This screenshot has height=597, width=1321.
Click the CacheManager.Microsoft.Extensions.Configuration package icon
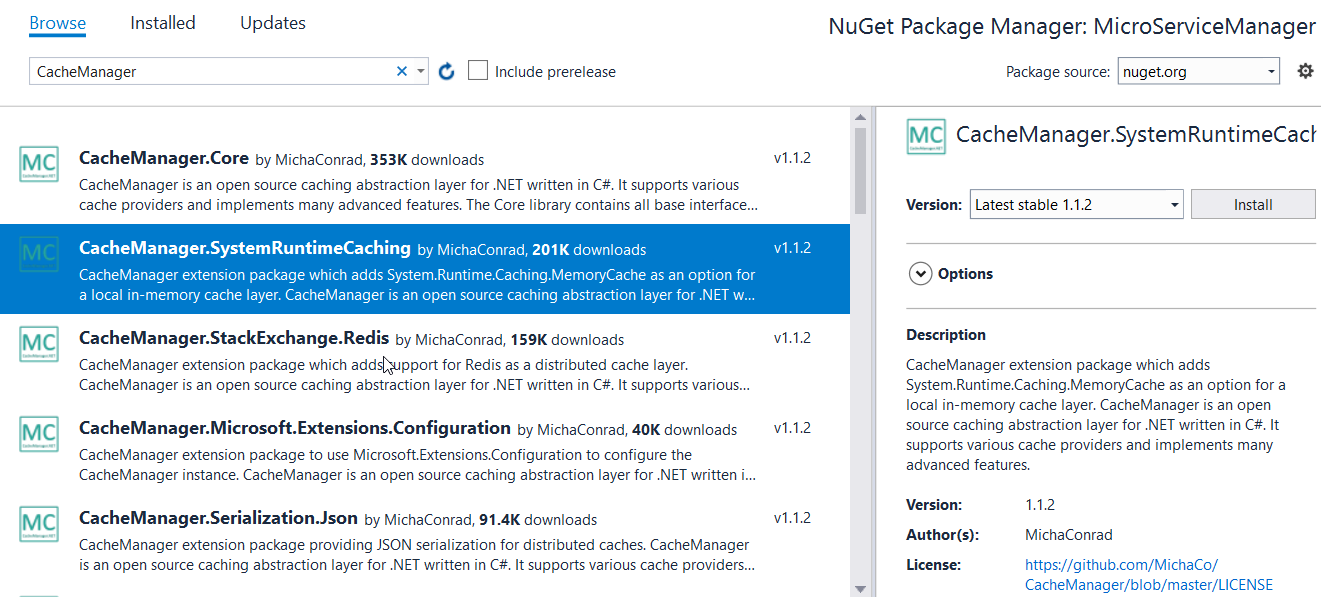[39, 434]
